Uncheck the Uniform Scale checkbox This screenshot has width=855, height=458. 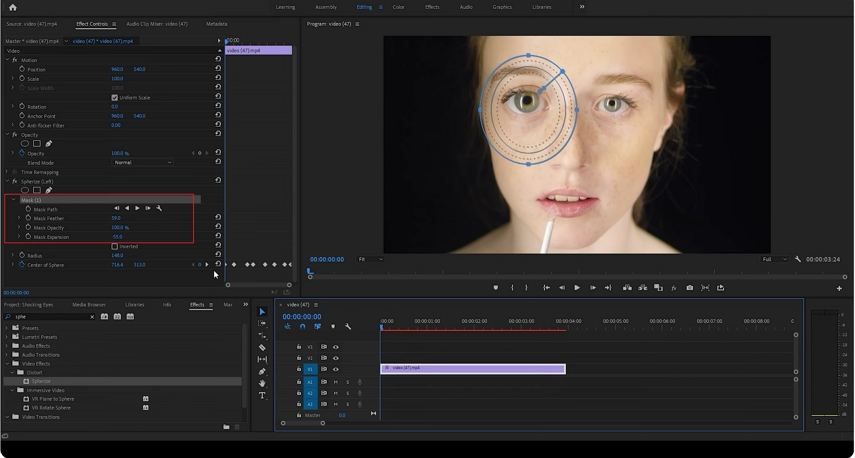[x=115, y=98]
